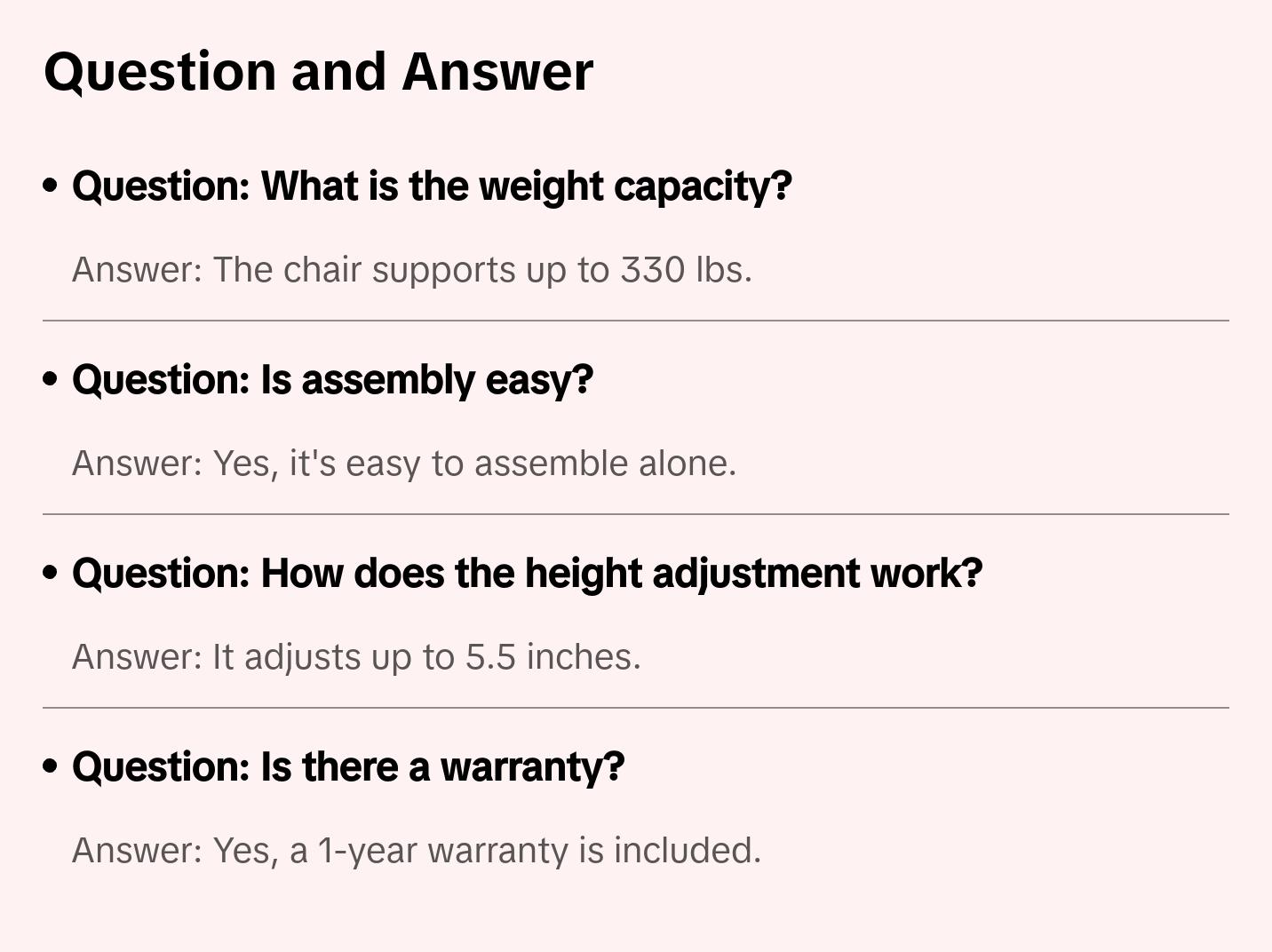Expand the weight capacity question
The height and width of the screenshot is (952, 1272).
click(x=432, y=186)
